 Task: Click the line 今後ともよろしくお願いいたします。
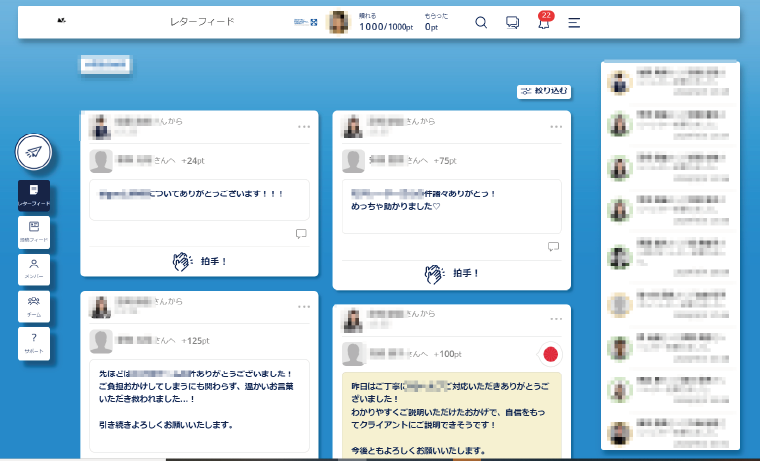click(418, 450)
